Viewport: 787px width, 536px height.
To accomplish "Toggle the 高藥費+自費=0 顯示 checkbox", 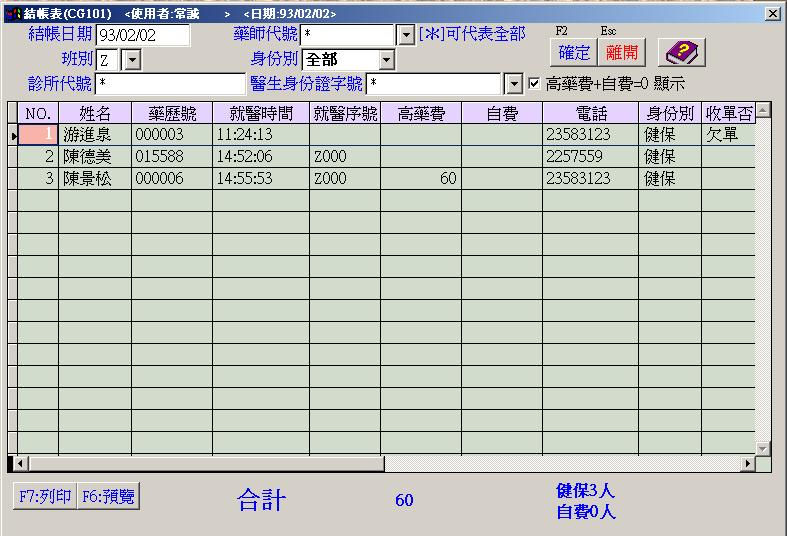I will (x=534, y=84).
